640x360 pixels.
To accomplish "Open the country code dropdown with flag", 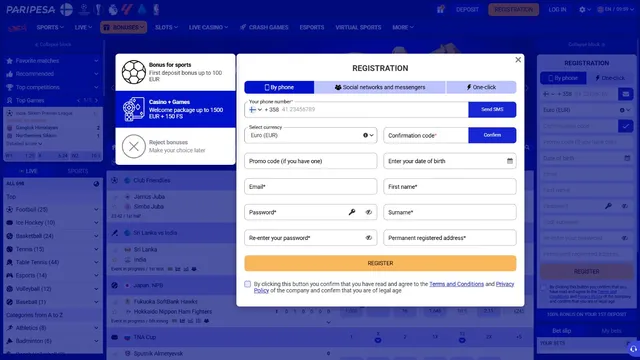I will click(255, 109).
